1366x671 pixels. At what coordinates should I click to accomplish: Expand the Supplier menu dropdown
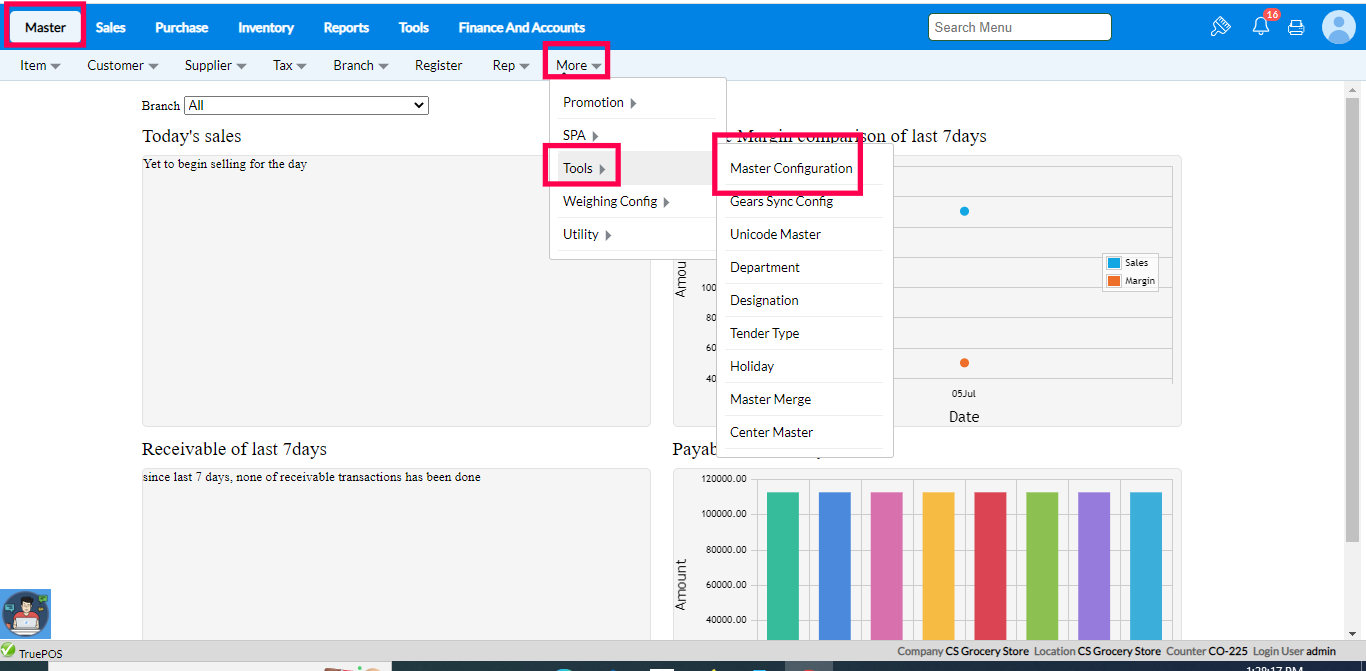pyautogui.click(x=215, y=65)
